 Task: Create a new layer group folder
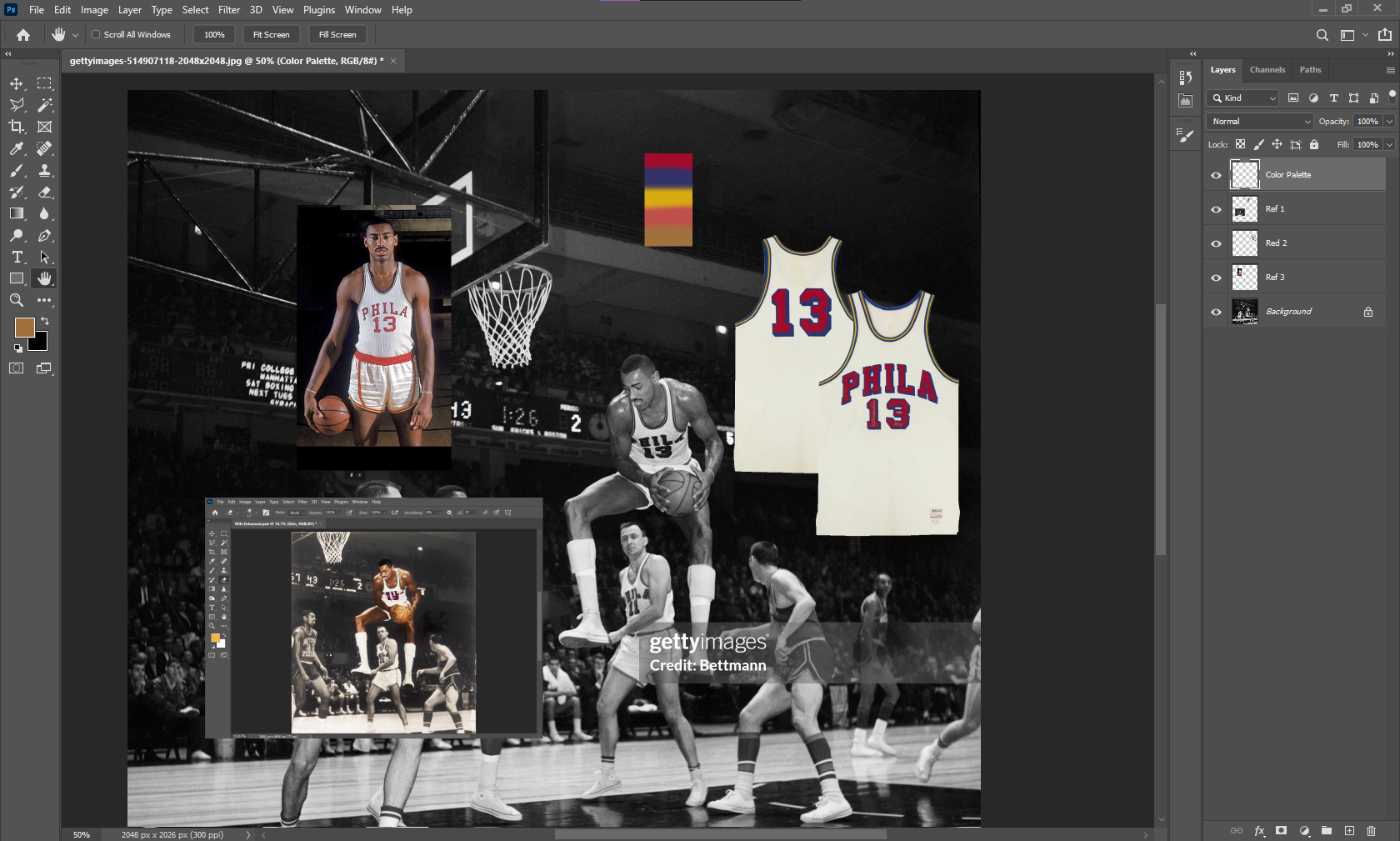[1326, 830]
